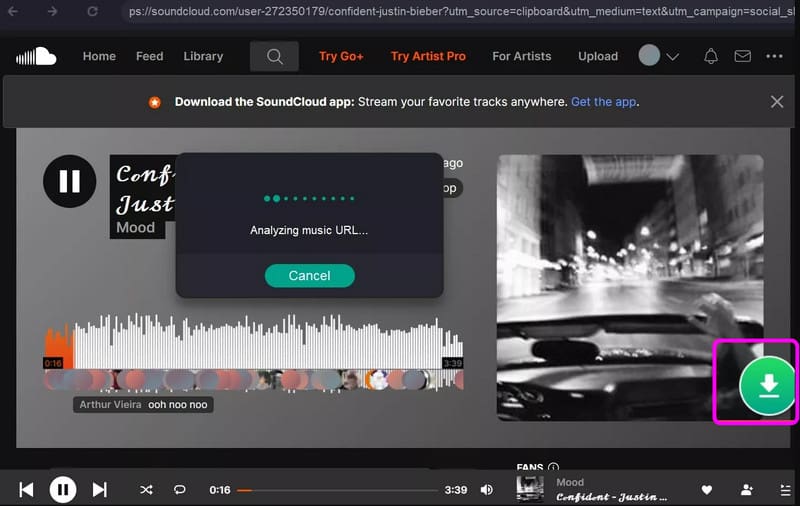The width and height of the screenshot is (800, 506).
Task: Seek in the large track waveform
Action: click(254, 342)
